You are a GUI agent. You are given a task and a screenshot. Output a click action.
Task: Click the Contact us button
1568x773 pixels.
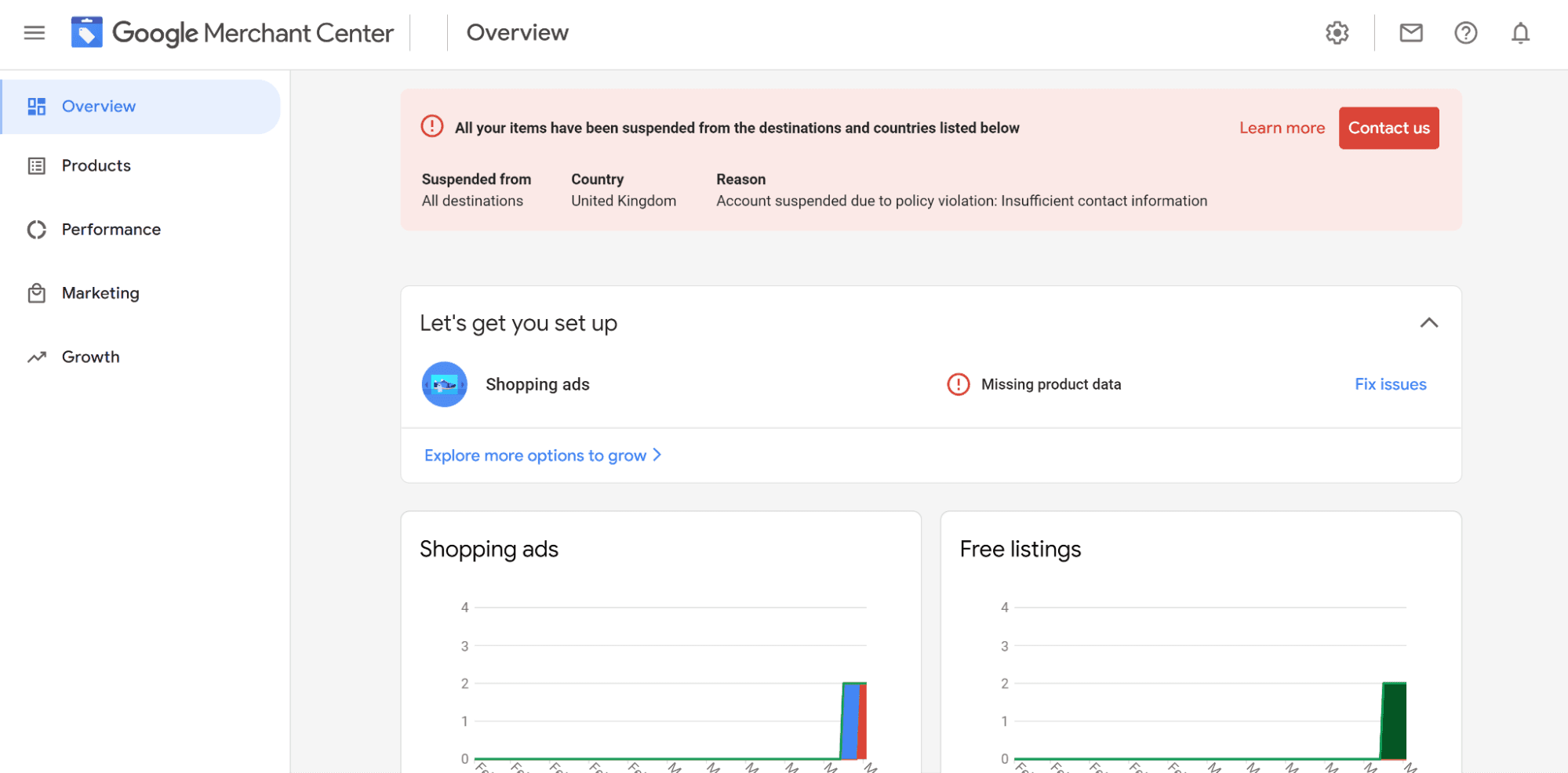pyautogui.click(x=1388, y=128)
